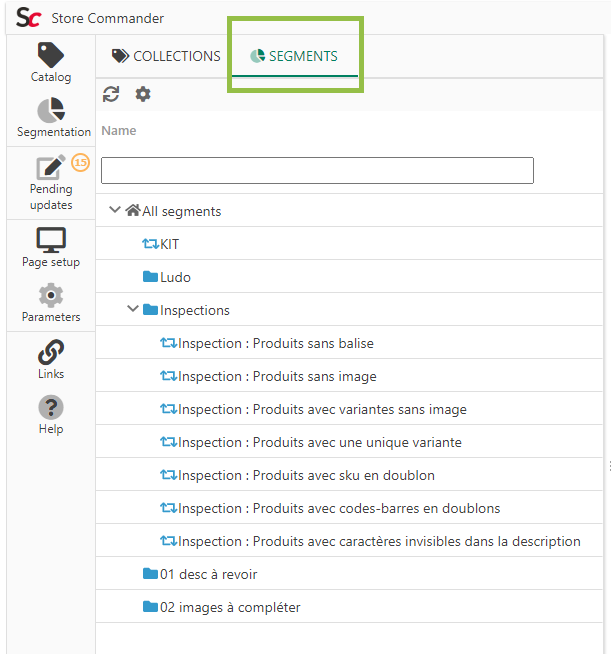Select Inspection : Produits sans image

(x=277, y=376)
